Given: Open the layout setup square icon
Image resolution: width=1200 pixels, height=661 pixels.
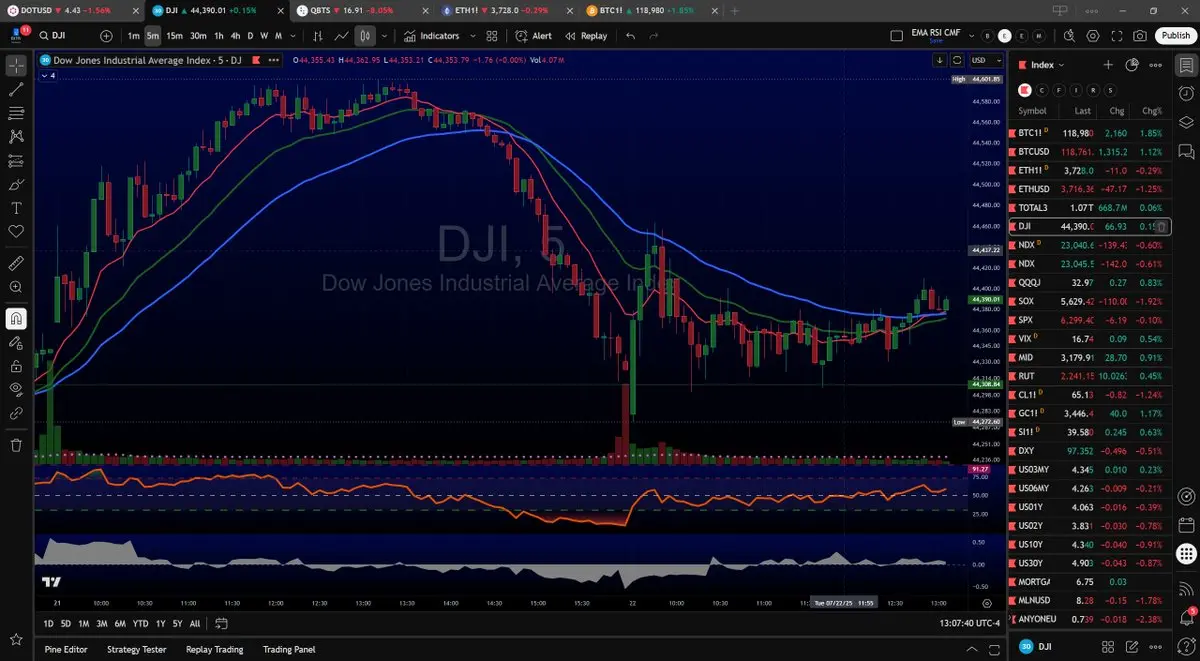Looking at the screenshot, I should click(x=896, y=36).
